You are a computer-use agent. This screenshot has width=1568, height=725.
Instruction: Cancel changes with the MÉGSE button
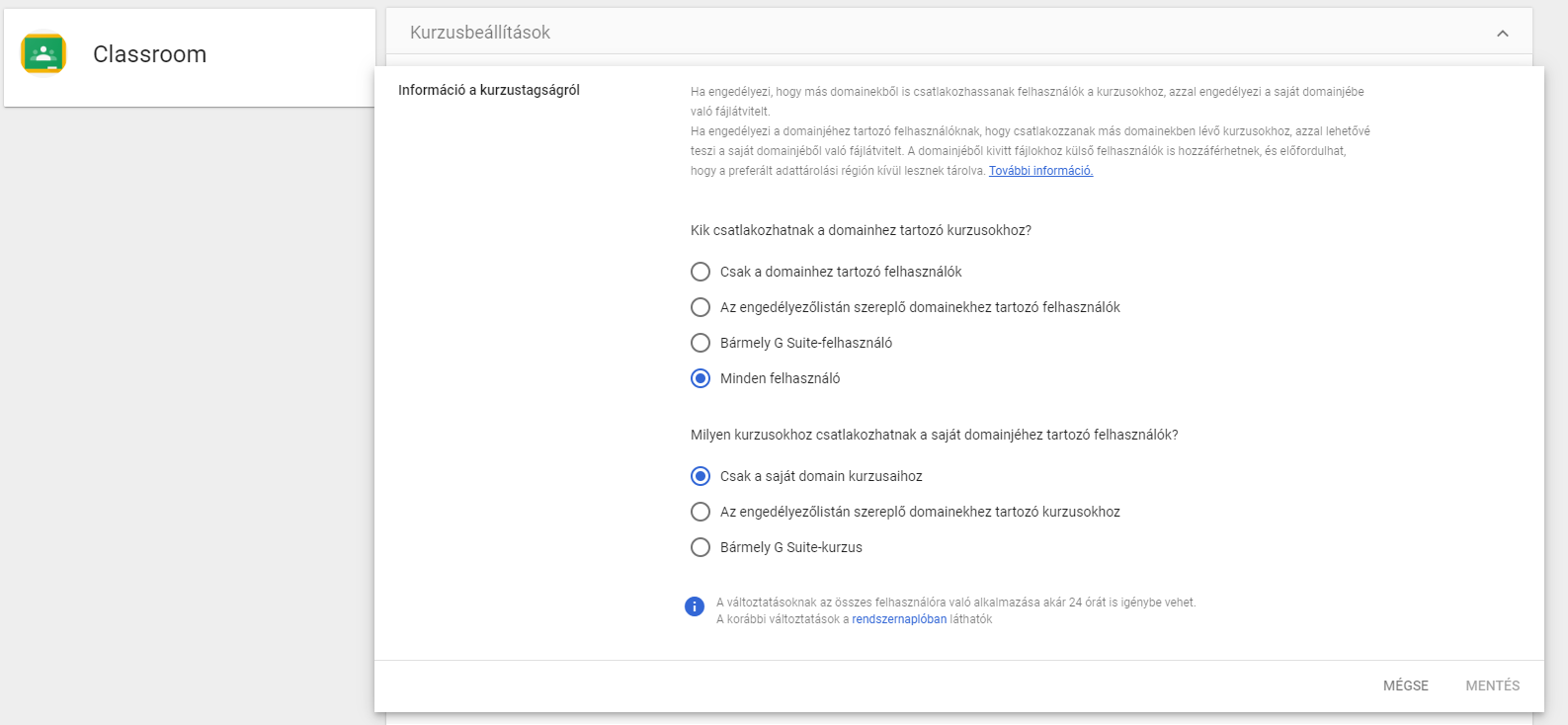(x=1406, y=685)
